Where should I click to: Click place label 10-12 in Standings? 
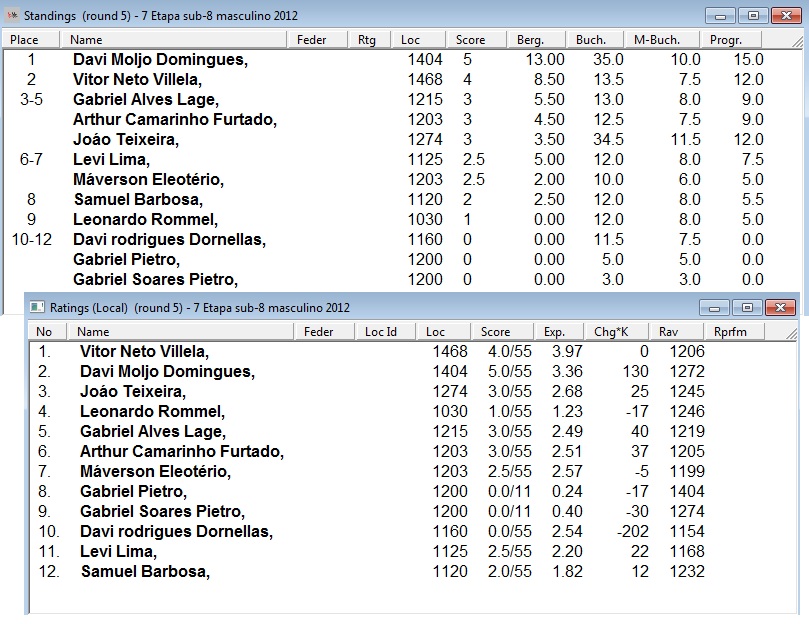[x=32, y=239]
